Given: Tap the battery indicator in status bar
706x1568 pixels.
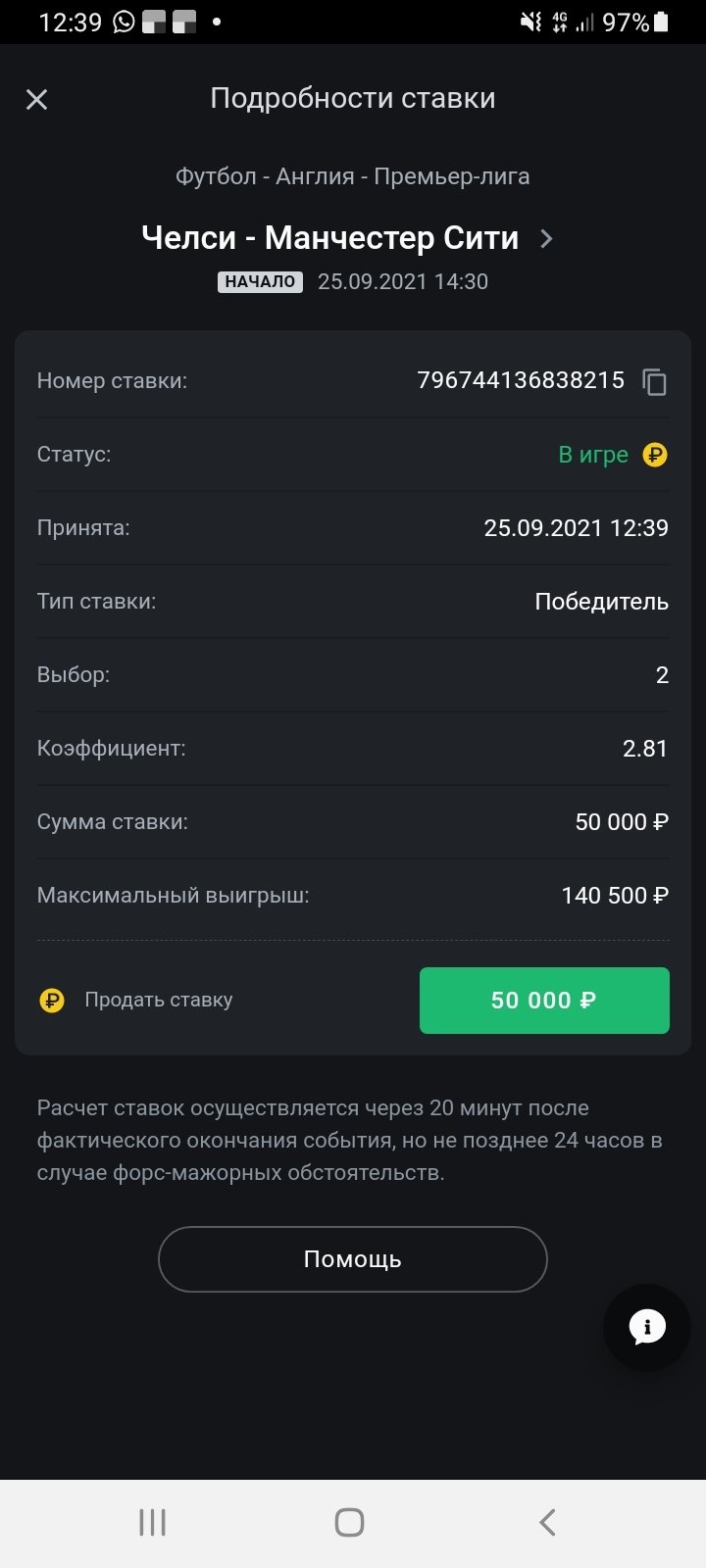Looking at the screenshot, I should point(663,22).
